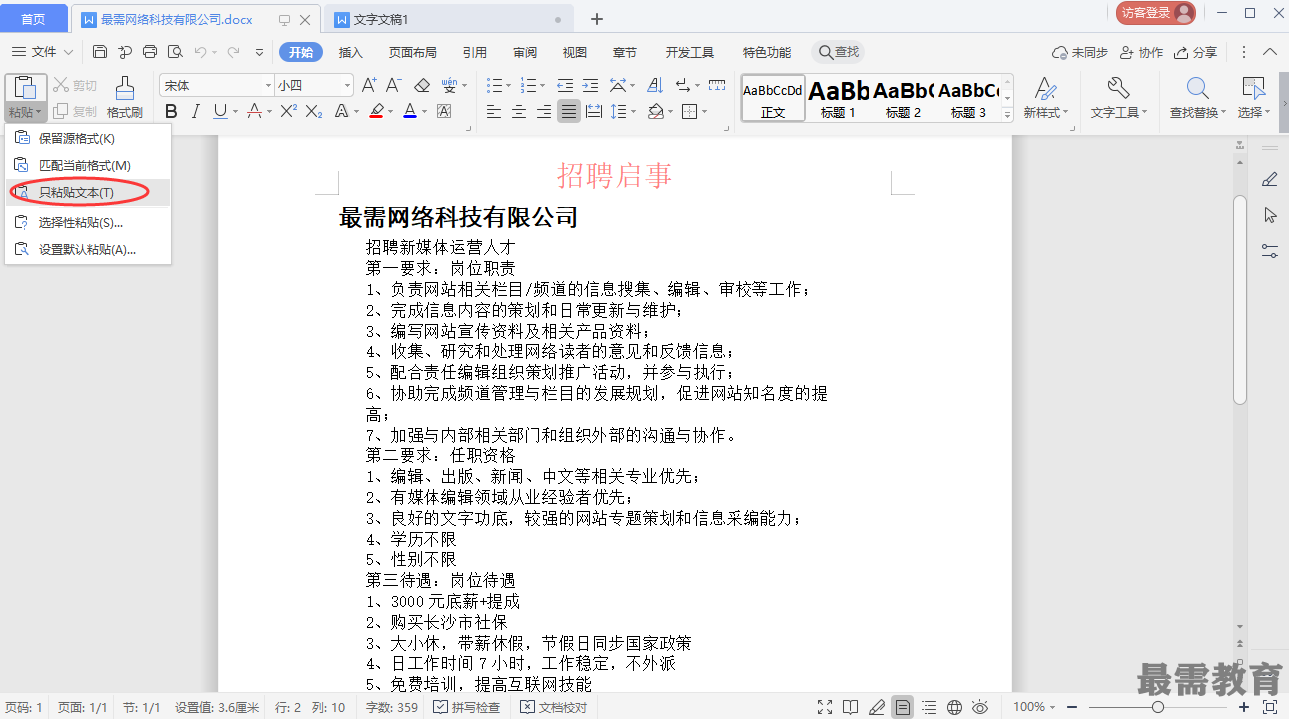Open the Find and Replace (查找替换) dropdown
Image resolution: width=1289 pixels, height=719 pixels.
coord(1198,113)
